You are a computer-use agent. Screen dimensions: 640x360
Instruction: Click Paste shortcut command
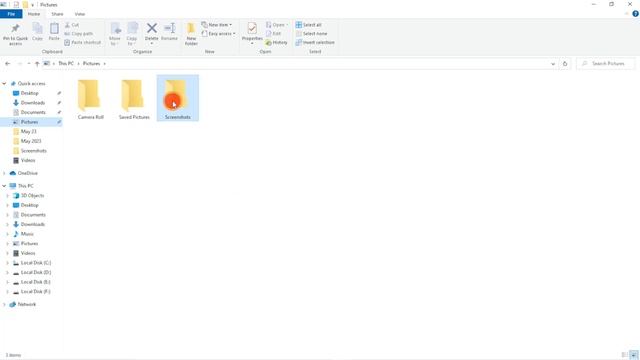[x=82, y=42]
